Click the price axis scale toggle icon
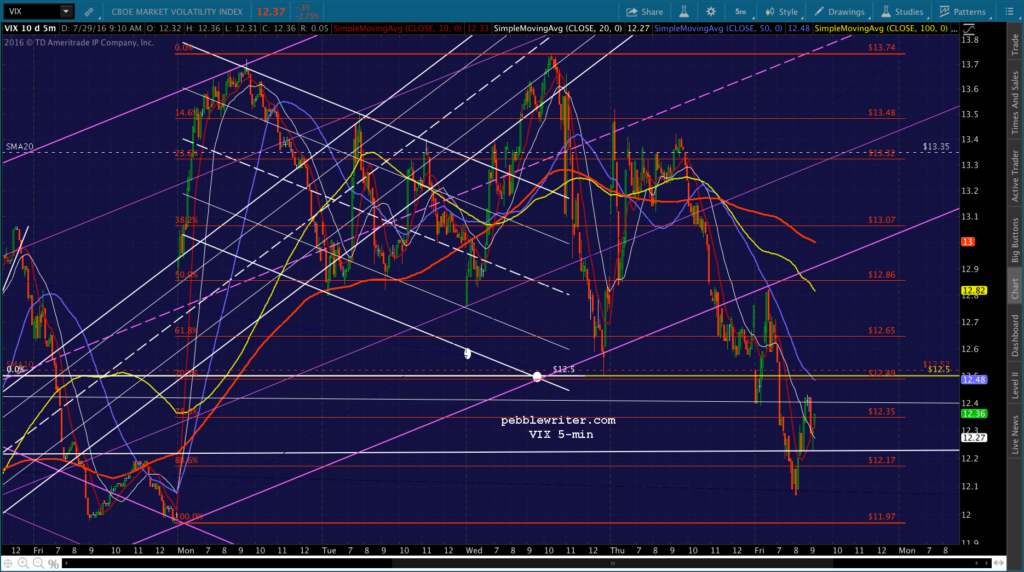Screen dimensions: 1024x572 (x=969, y=29)
